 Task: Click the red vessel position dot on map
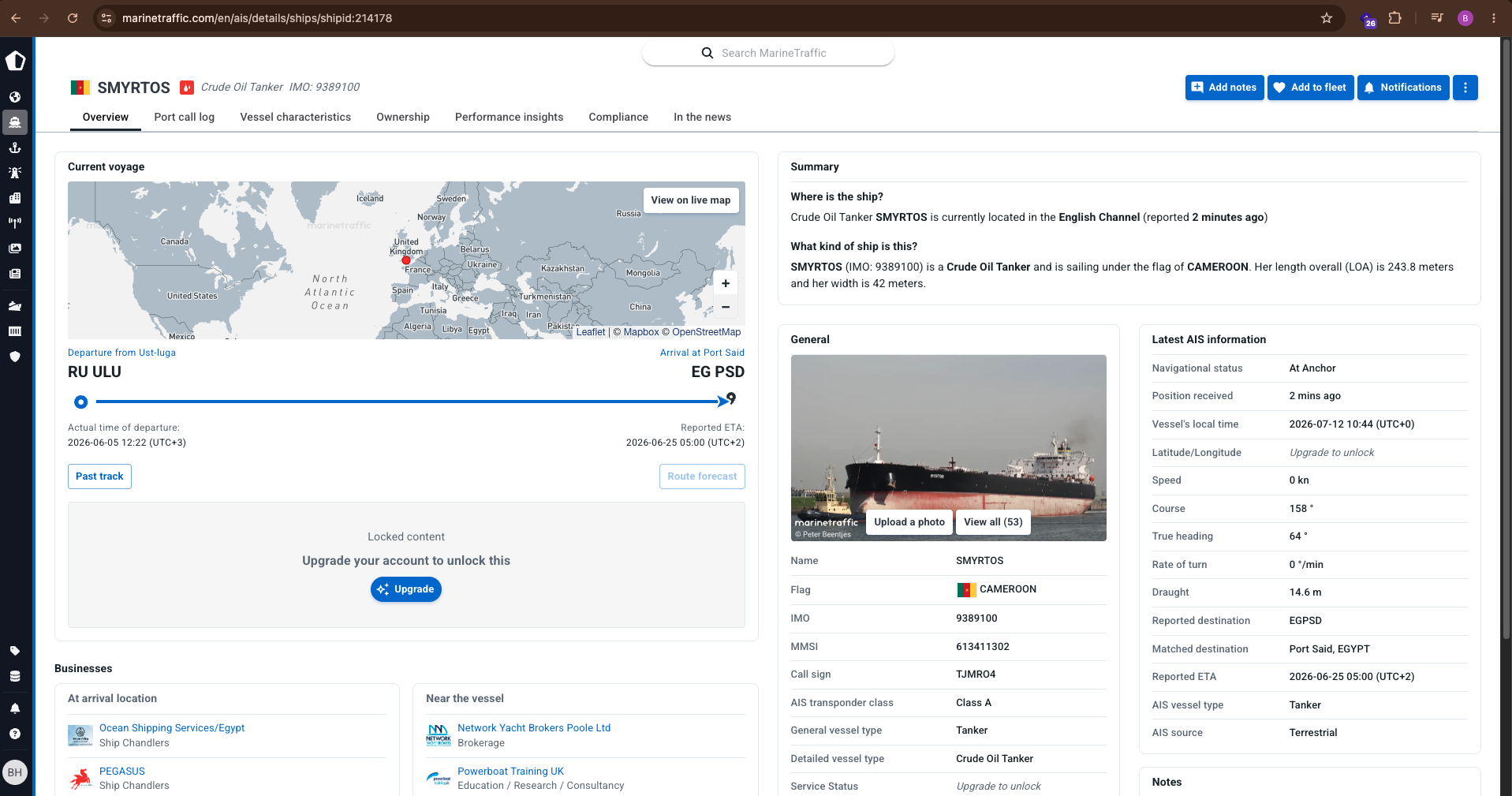pyautogui.click(x=406, y=260)
